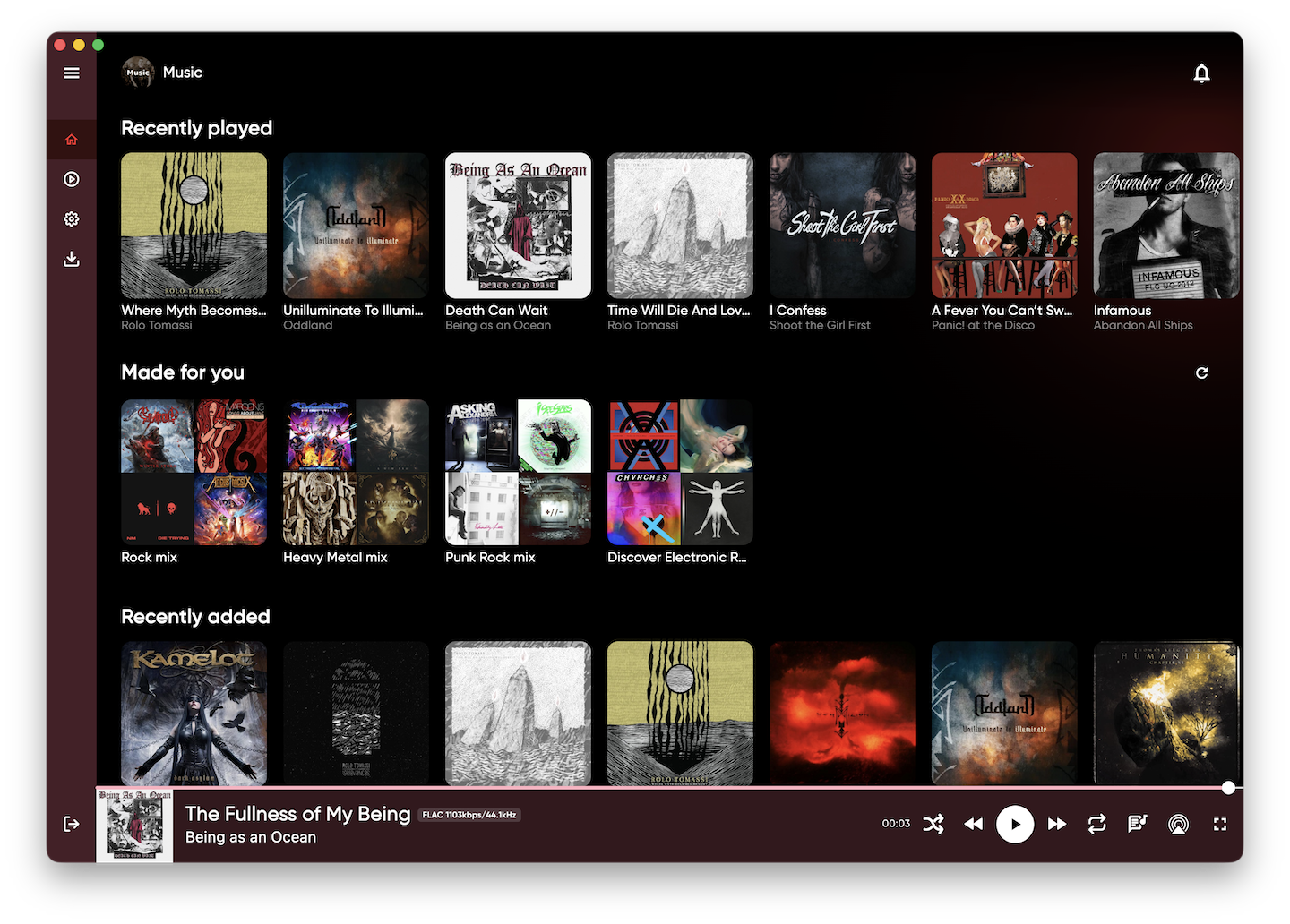Open artist Abandon All Ships
Screen dimensions: 1290x924
1143,326
